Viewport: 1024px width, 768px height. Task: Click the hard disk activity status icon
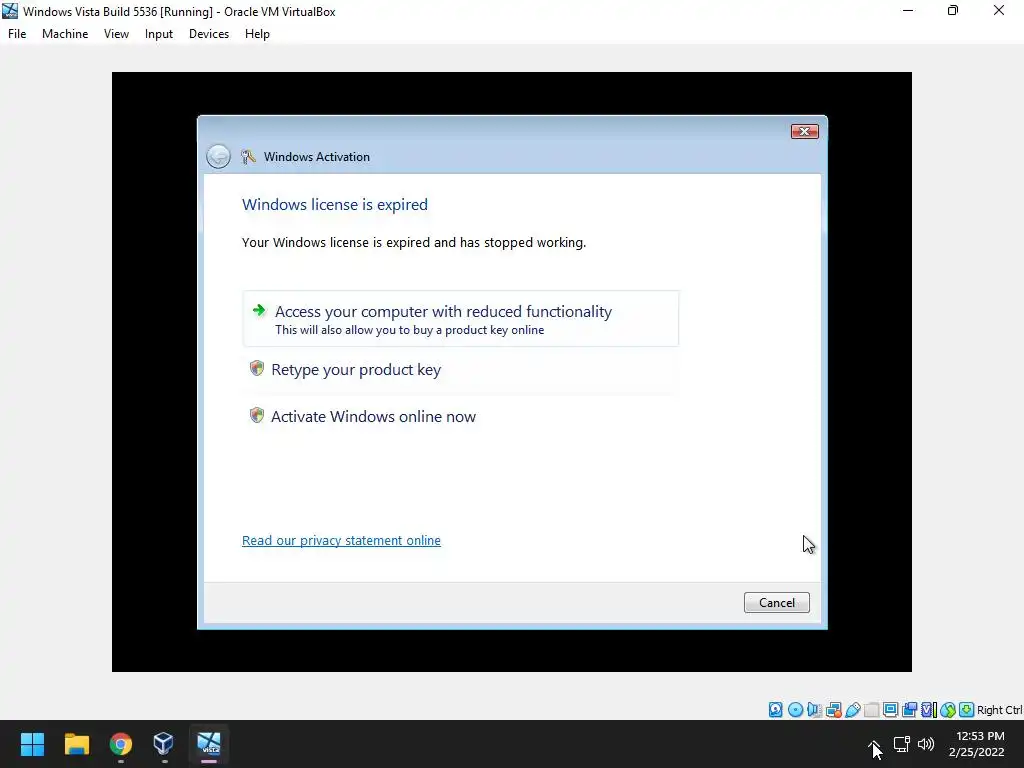click(775, 710)
